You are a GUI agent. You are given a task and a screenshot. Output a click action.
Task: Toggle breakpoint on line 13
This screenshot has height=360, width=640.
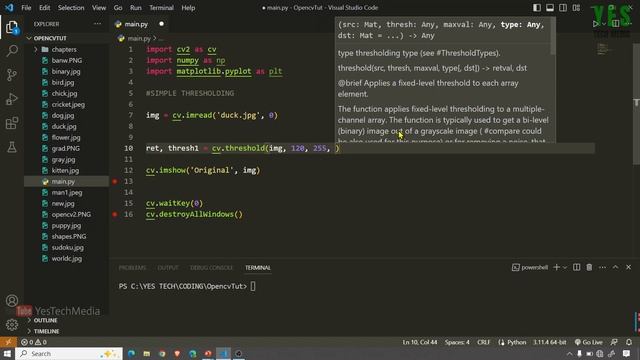115,181
